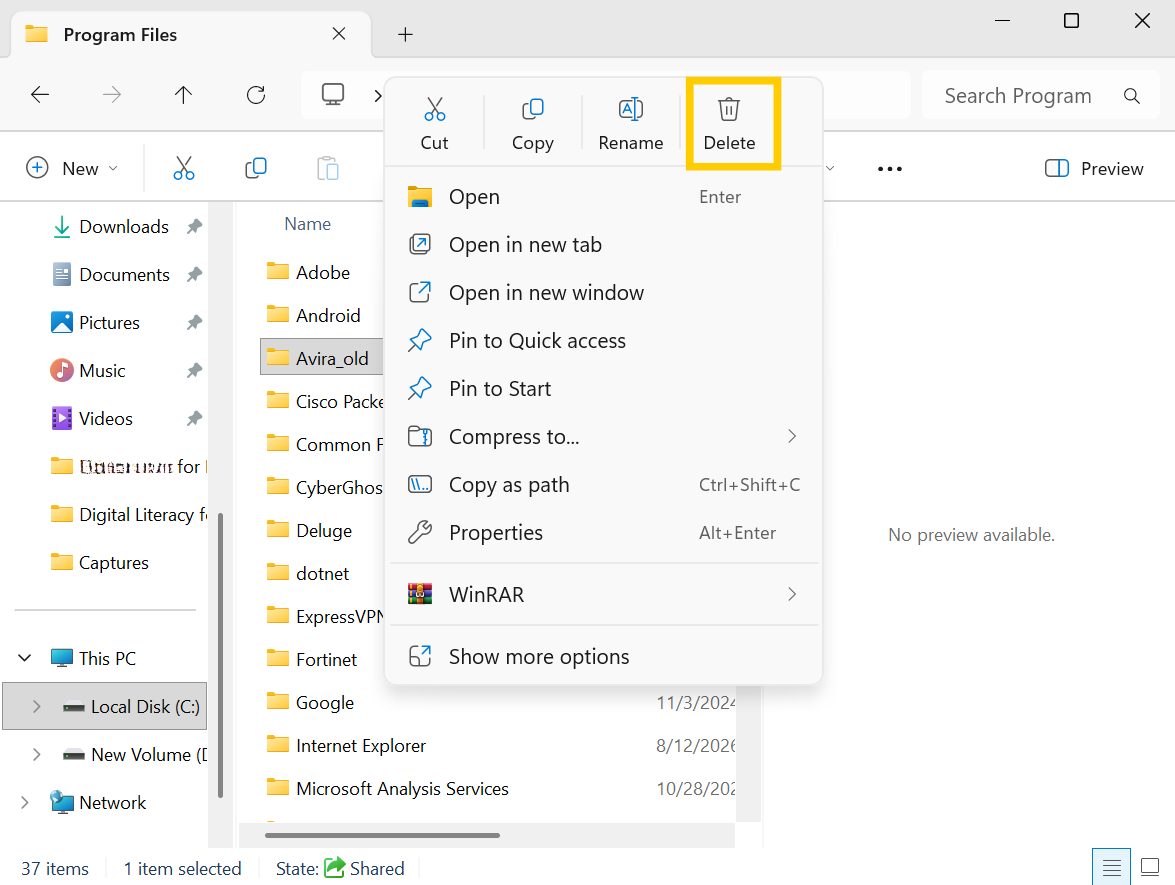Viewport: 1175px width, 885px height.
Task: Add a new tab
Action: click(x=405, y=34)
